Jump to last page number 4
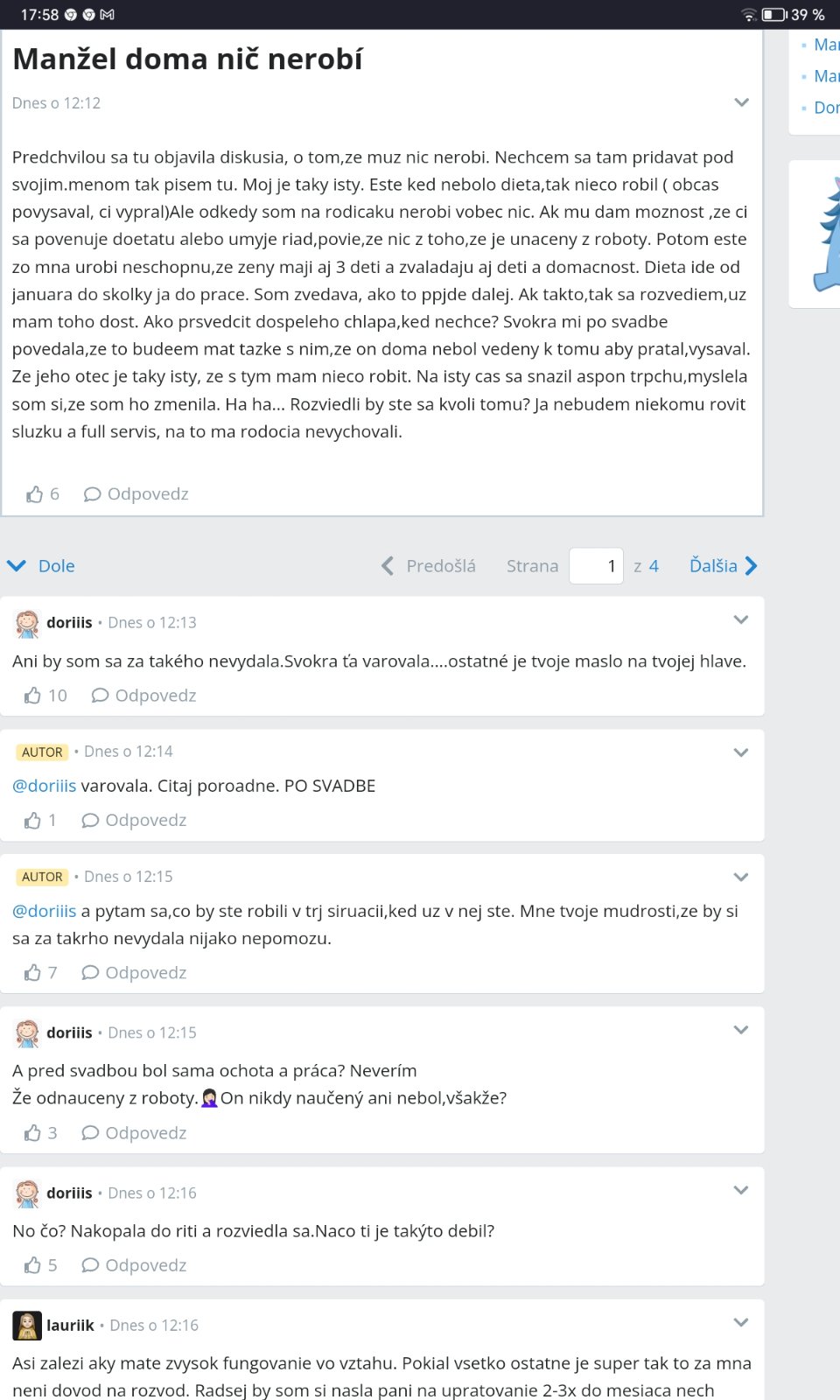 pyautogui.click(x=654, y=566)
